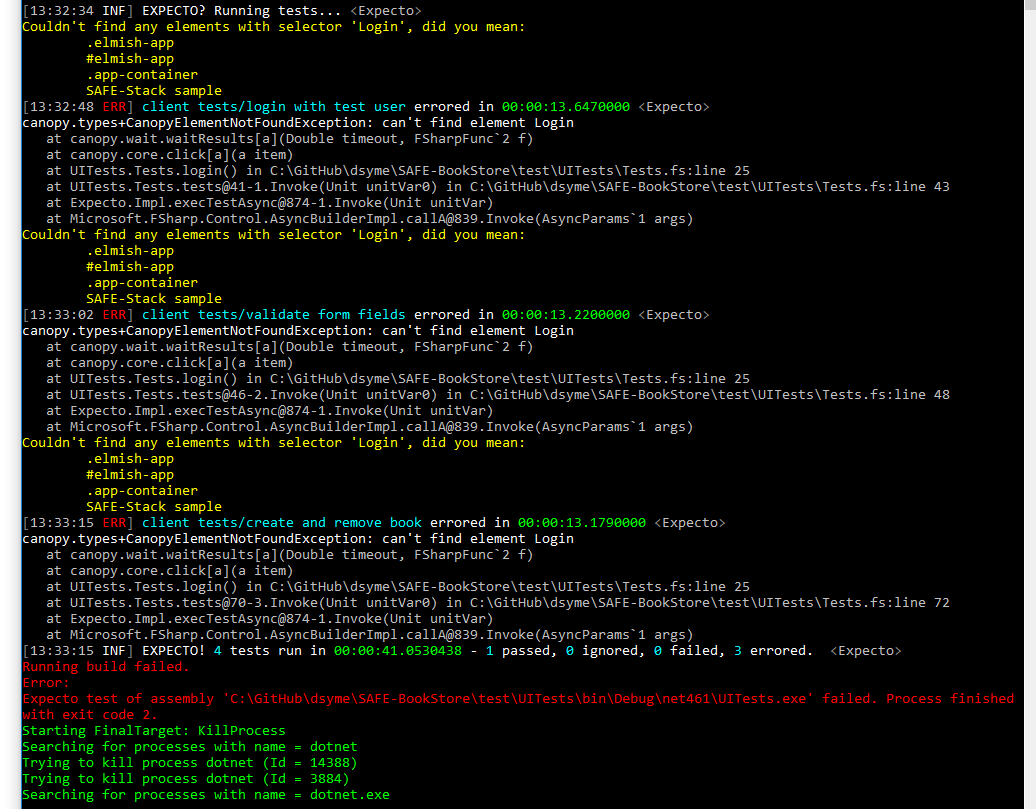Screen dimensions: 1036x809
Task: Click 'with exit code 2.' text
Action: [90, 714]
